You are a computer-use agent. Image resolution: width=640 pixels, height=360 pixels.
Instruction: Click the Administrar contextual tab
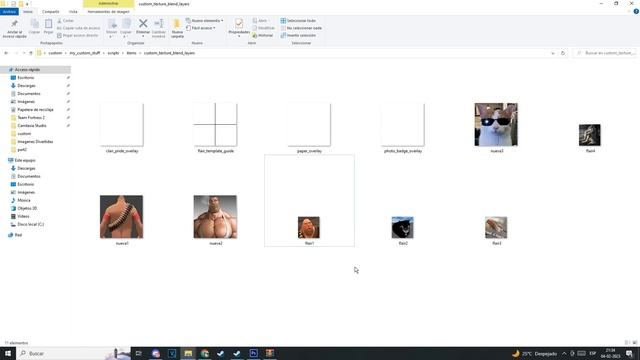pos(108,4)
